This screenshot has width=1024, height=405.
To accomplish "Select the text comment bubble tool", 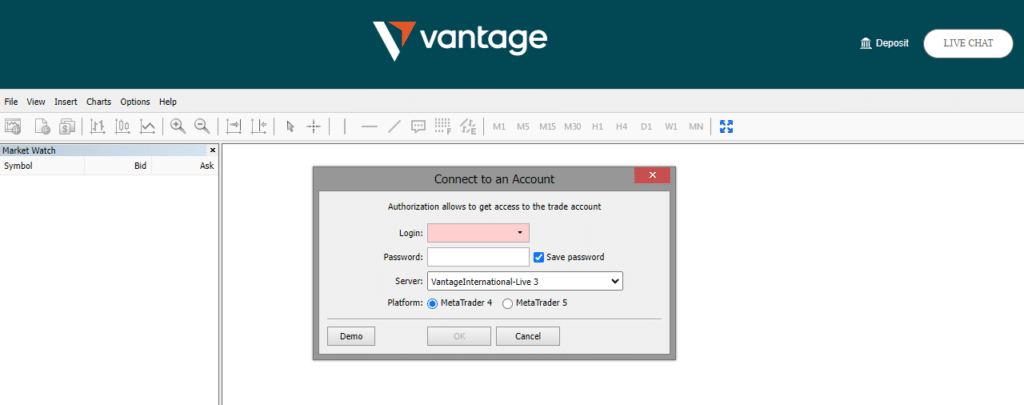I will (x=418, y=127).
